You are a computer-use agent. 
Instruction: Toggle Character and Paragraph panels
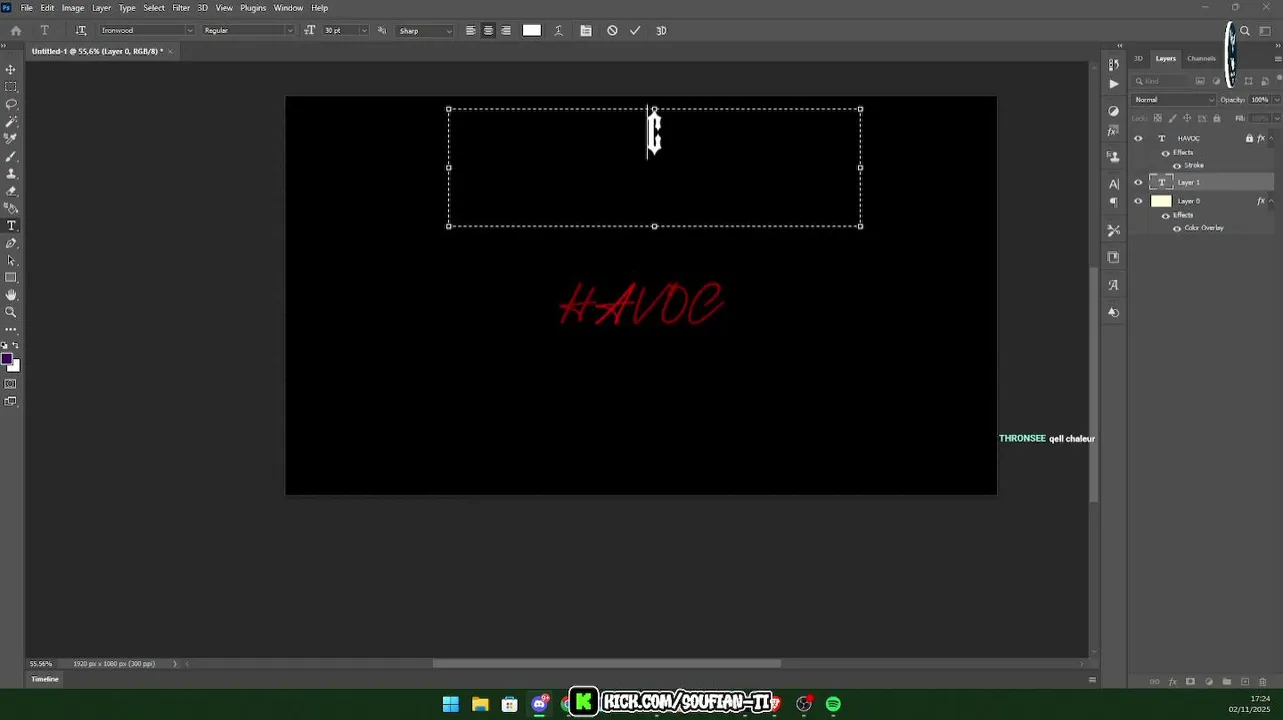click(586, 31)
